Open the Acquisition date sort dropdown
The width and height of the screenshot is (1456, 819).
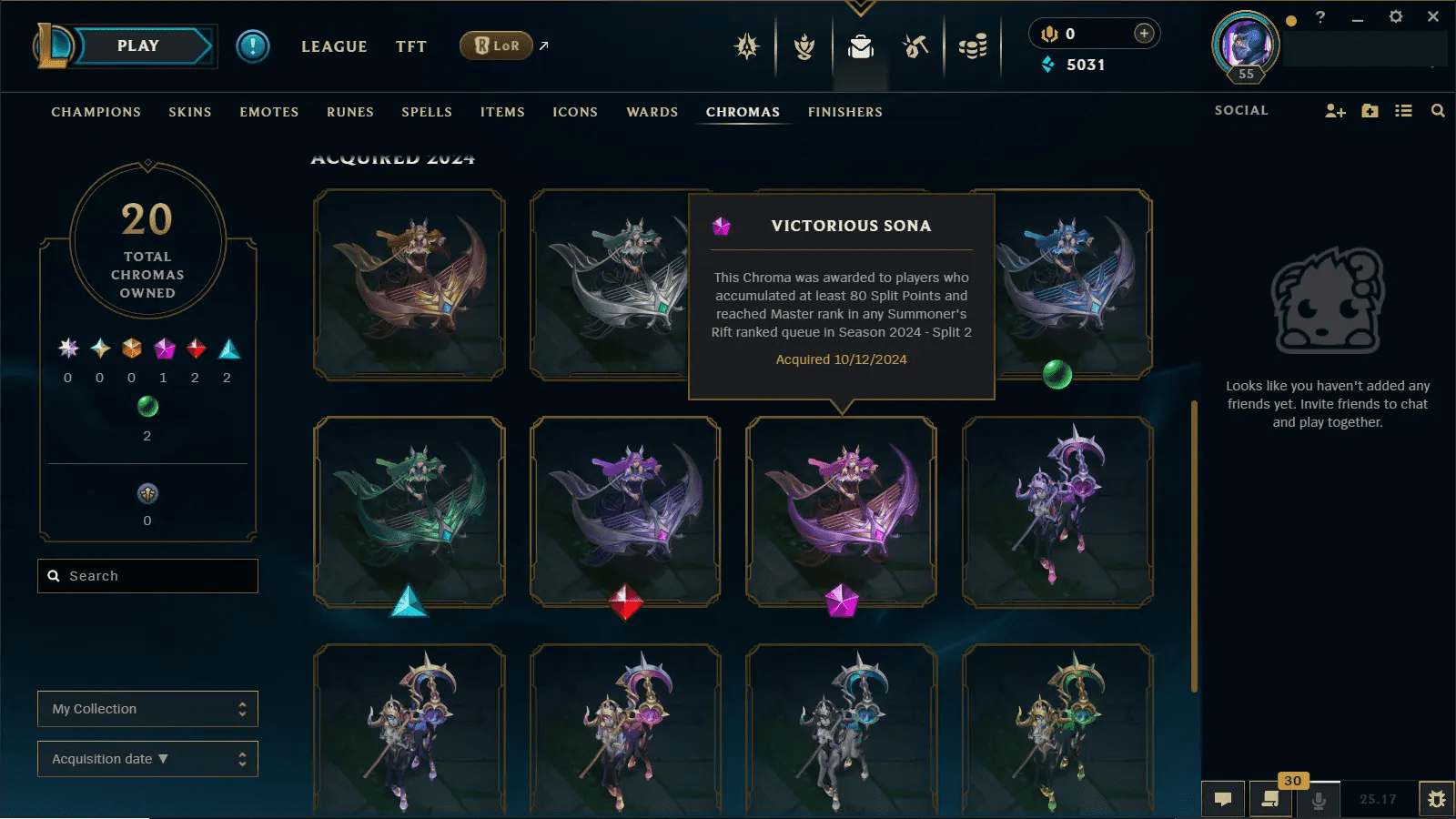point(147,759)
